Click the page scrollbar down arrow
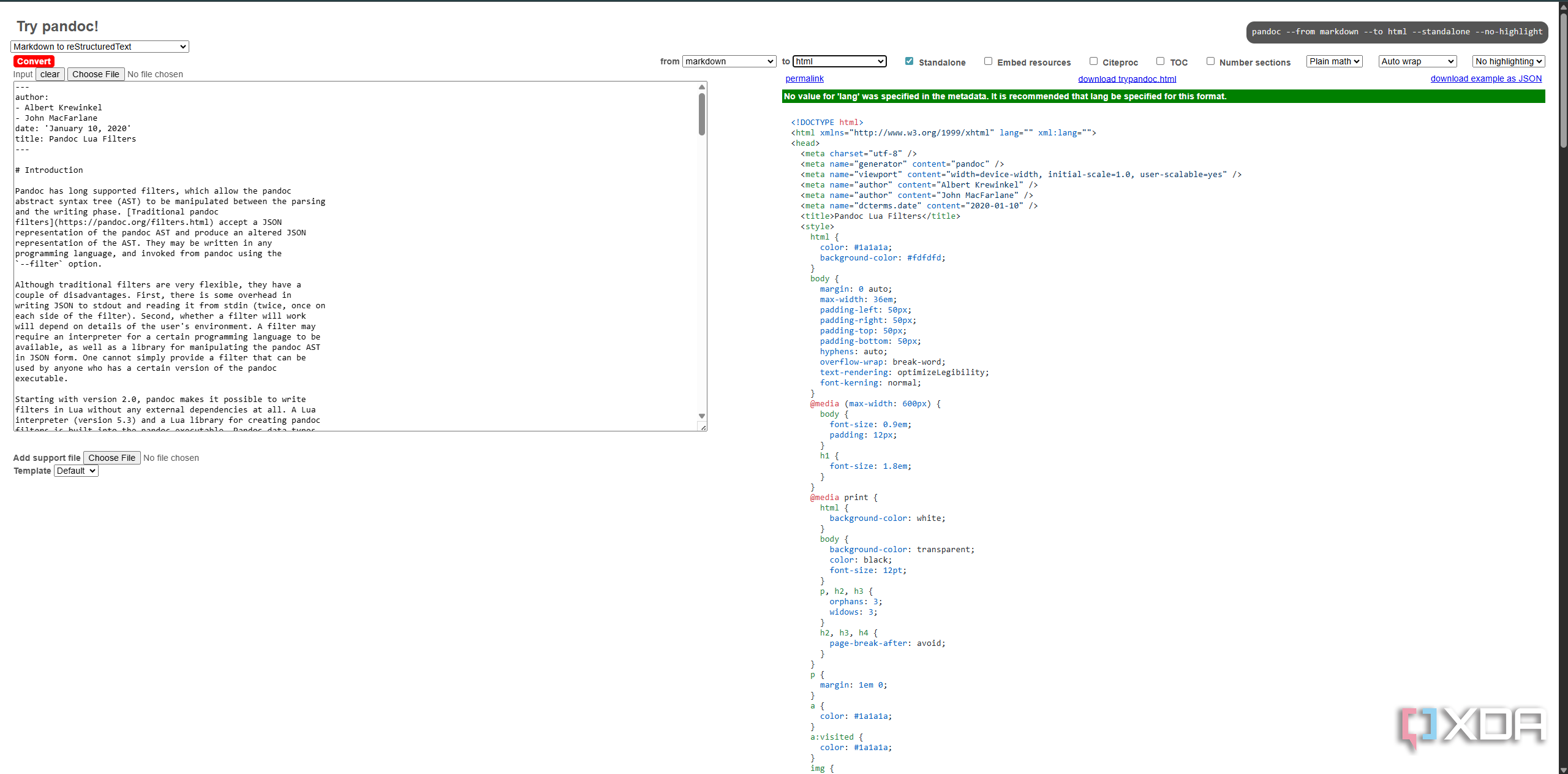Image resolution: width=1568 pixels, height=774 pixels. 1563,770
